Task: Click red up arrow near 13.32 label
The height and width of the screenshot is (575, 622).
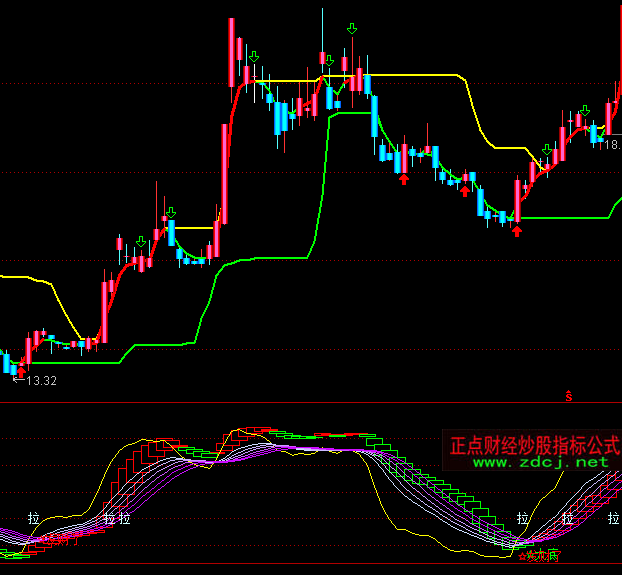Action: point(22,371)
